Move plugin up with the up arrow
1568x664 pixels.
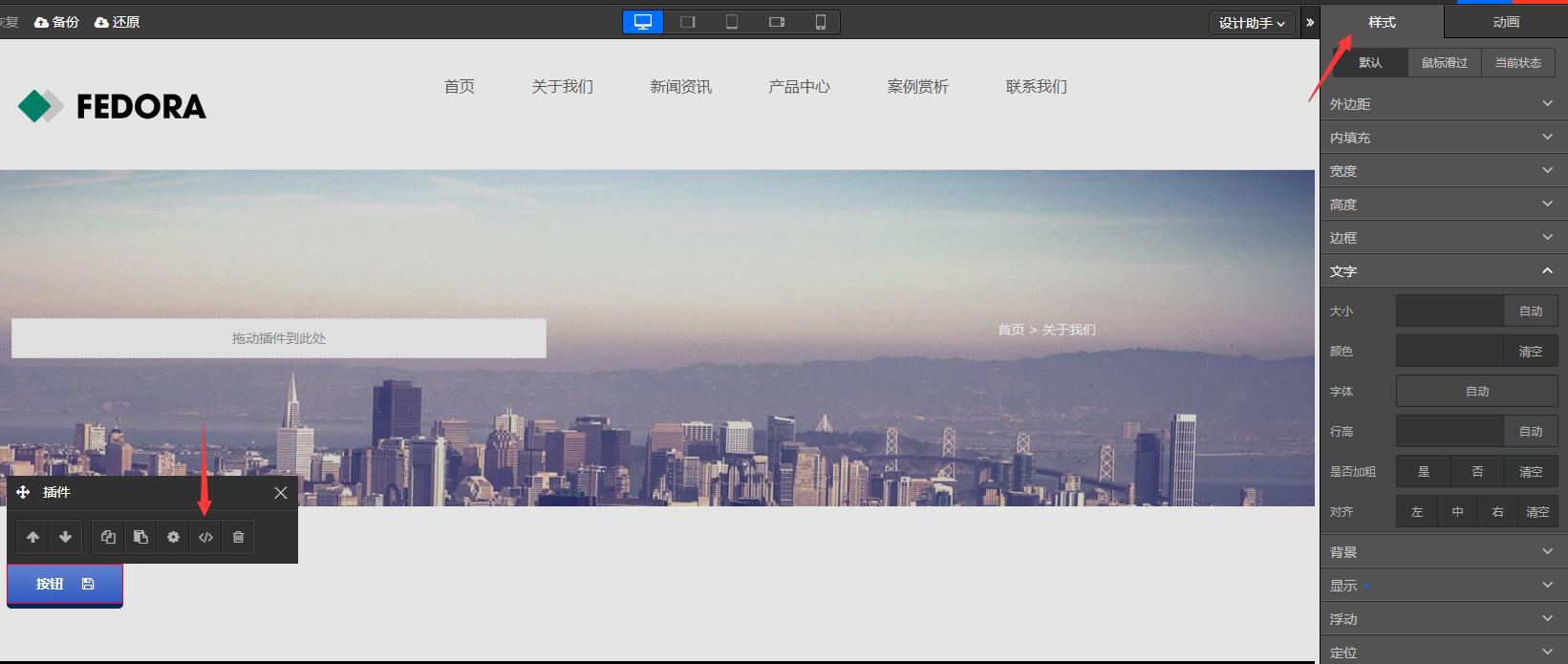click(x=32, y=537)
